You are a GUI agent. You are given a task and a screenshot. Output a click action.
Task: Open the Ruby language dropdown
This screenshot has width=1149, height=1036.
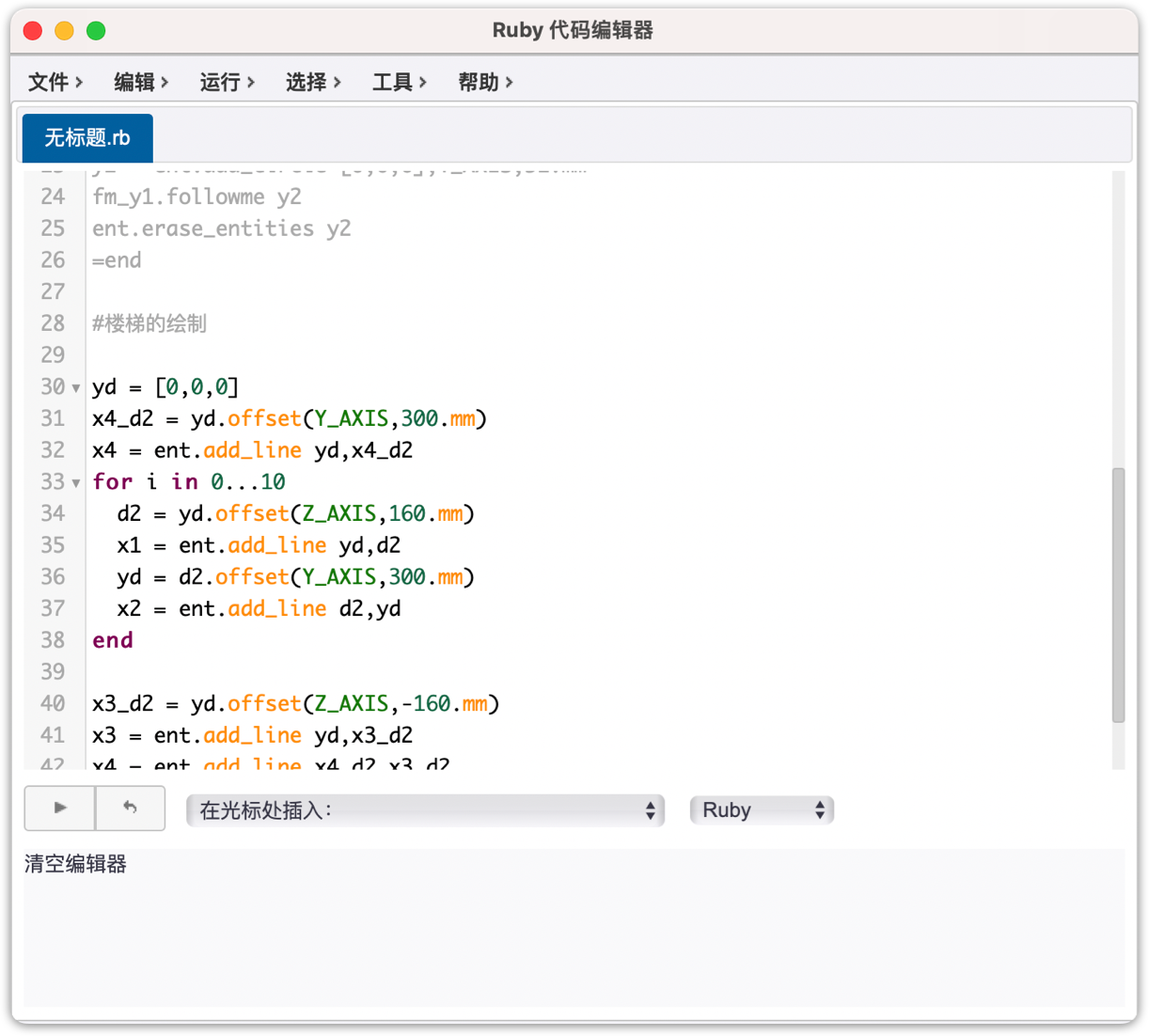coord(762,810)
